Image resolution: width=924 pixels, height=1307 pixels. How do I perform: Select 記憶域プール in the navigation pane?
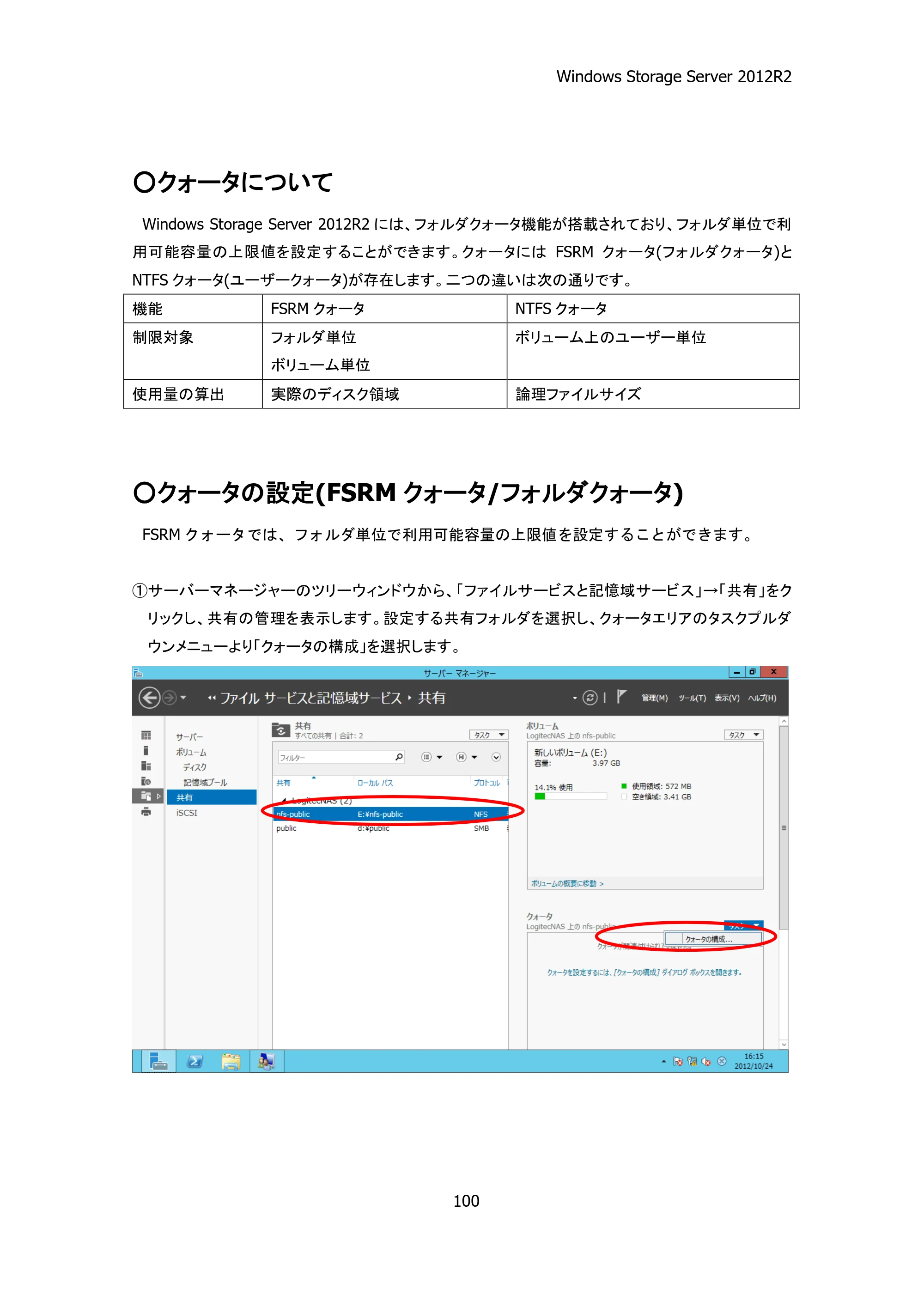205,782
